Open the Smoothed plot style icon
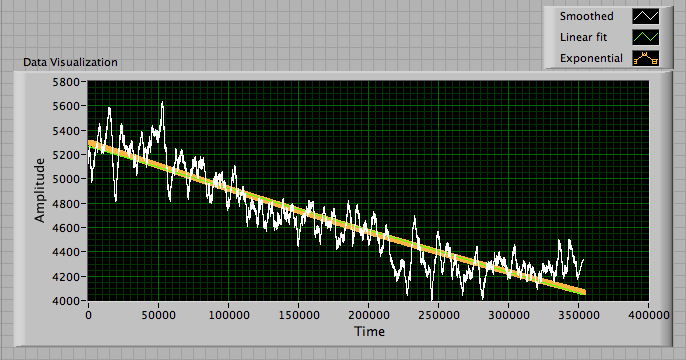686x360 pixels. (645, 16)
